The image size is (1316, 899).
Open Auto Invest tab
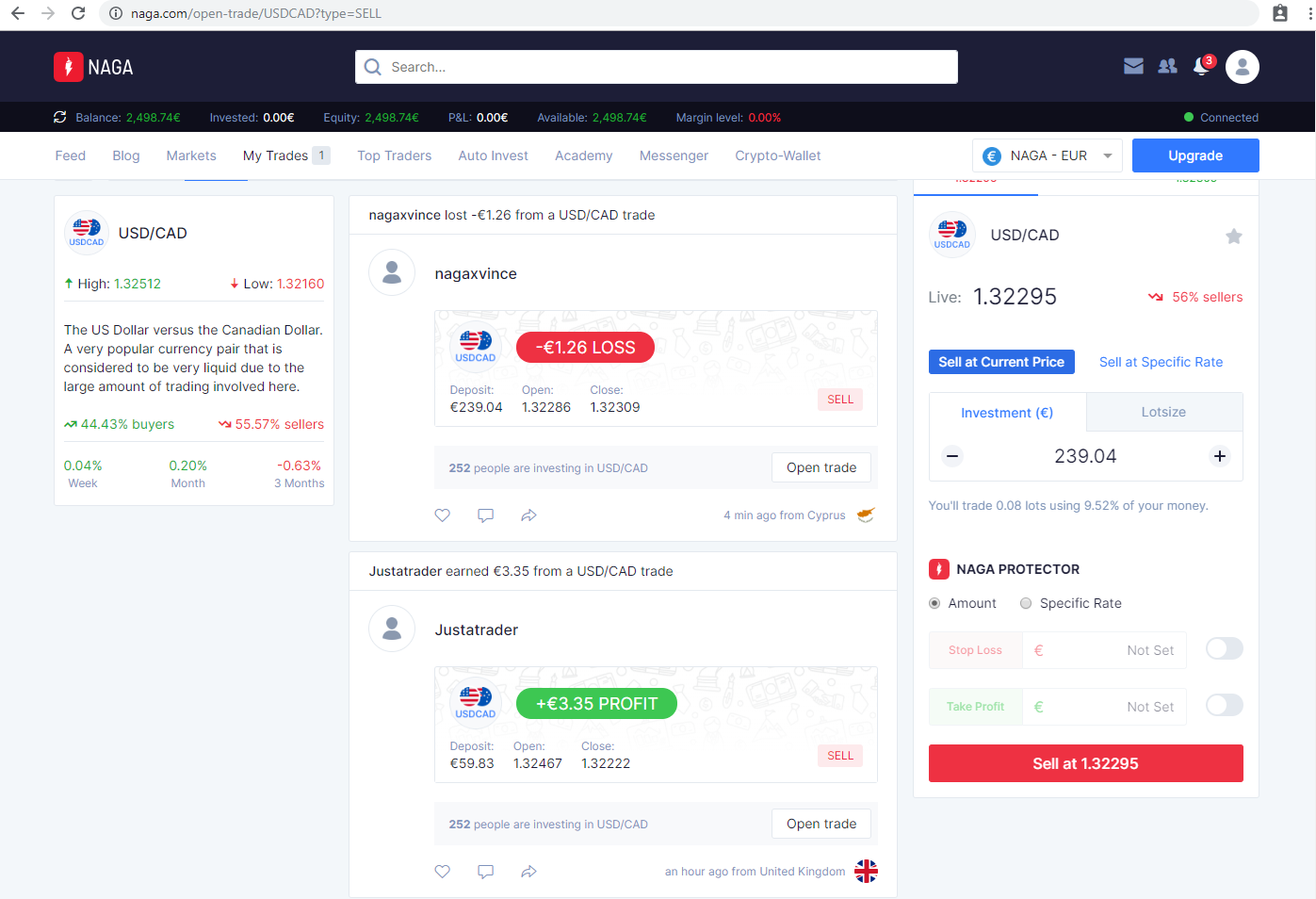pyautogui.click(x=494, y=155)
